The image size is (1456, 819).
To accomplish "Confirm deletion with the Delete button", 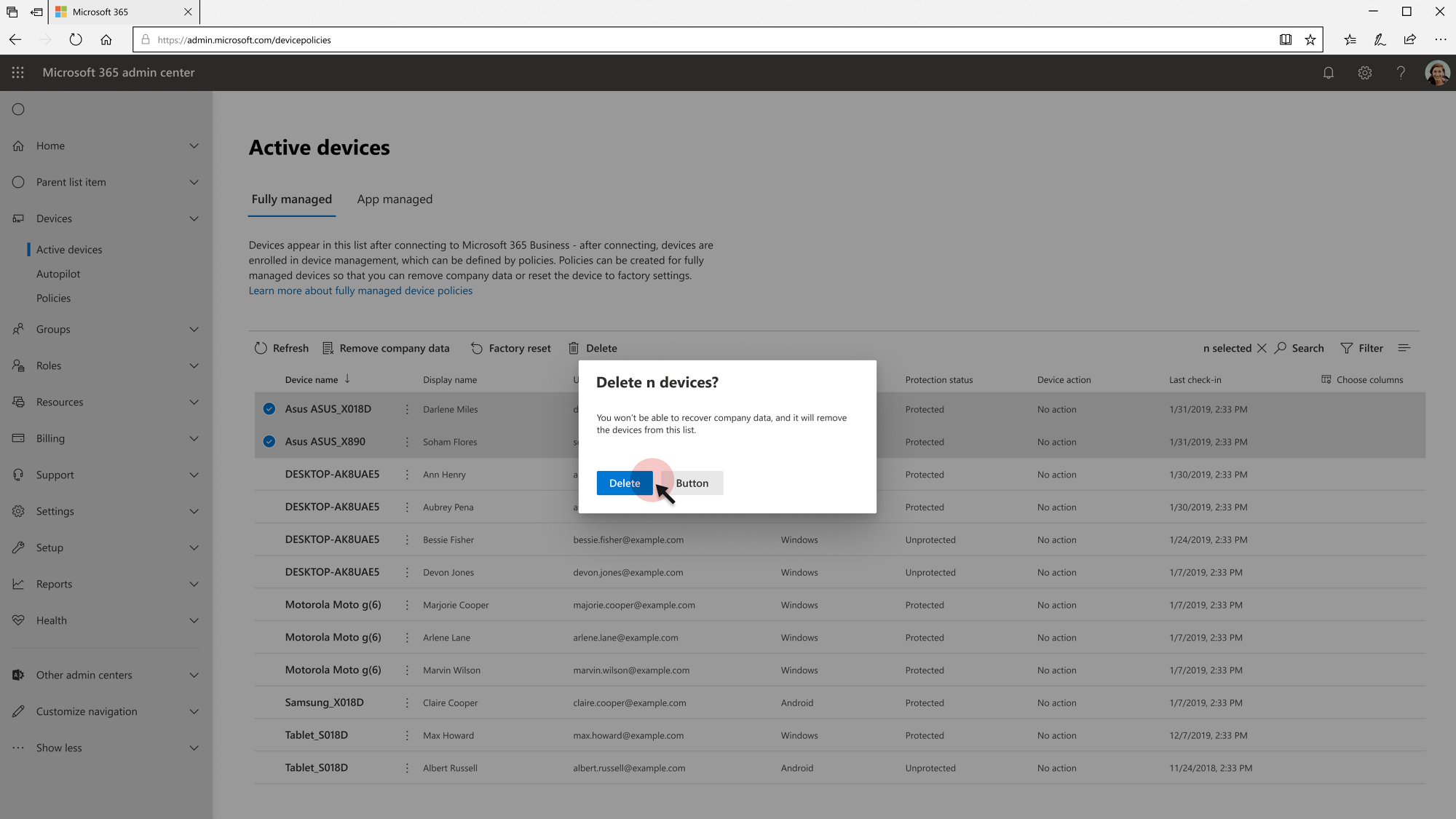I will pos(624,483).
